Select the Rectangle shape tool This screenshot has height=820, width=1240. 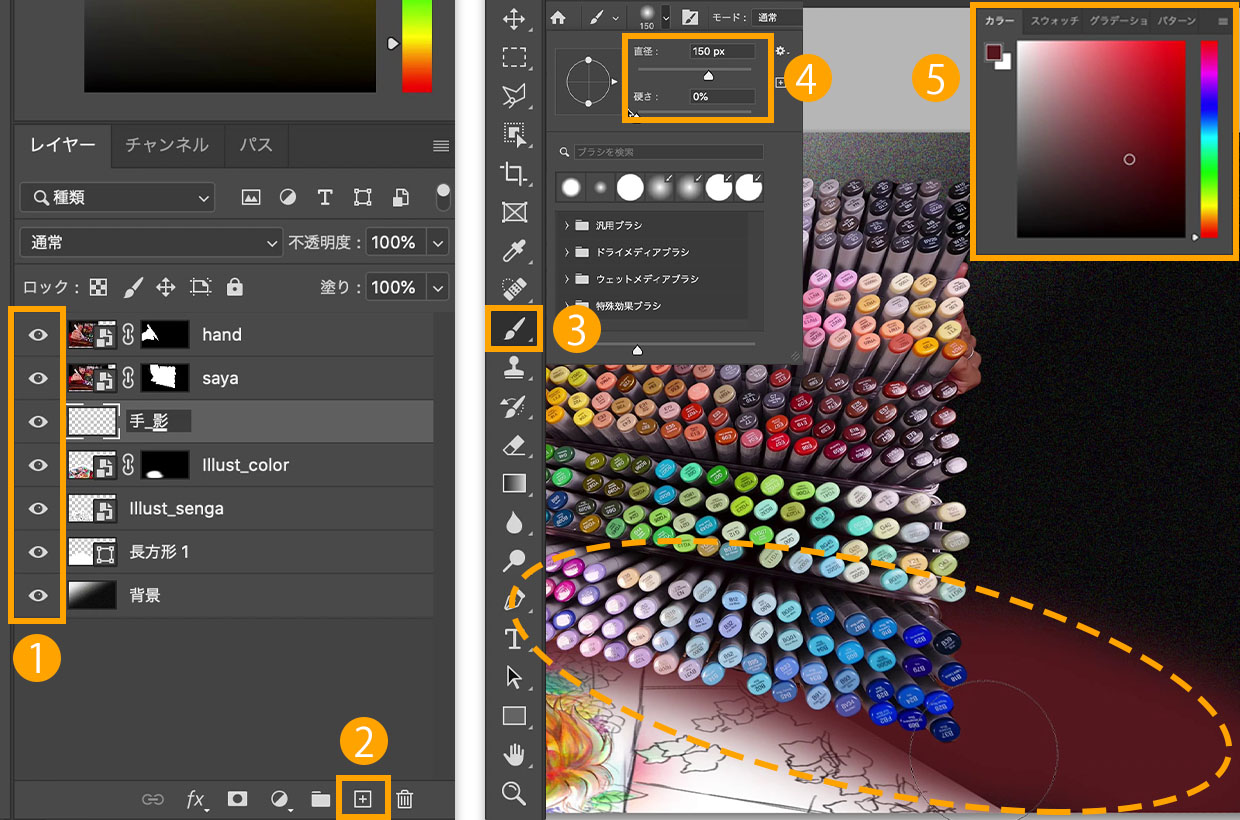tap(514, 715)
